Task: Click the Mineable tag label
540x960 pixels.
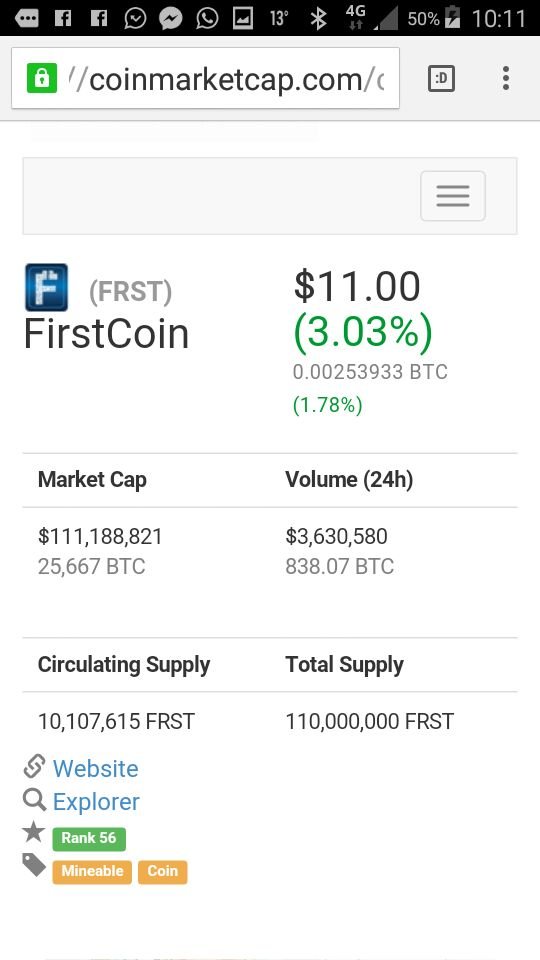Action: (x=92, y=872)
